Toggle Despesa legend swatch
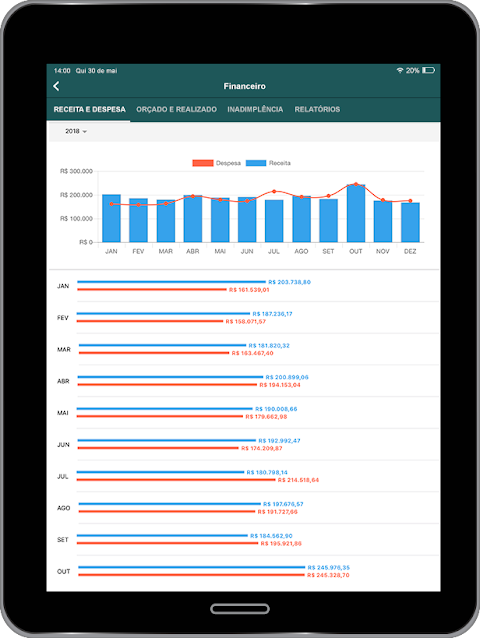Viewport: 480px width, 638px height. point(203,163)
